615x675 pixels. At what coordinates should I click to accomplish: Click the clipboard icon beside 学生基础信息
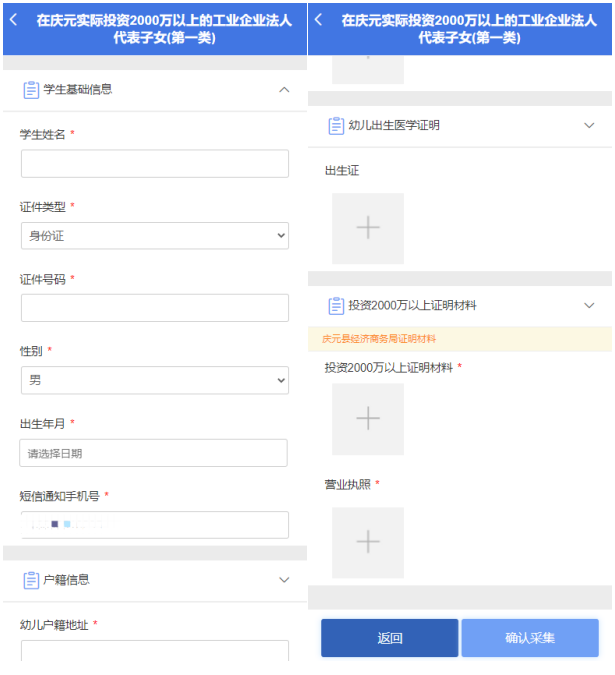(x=31, y=90)
